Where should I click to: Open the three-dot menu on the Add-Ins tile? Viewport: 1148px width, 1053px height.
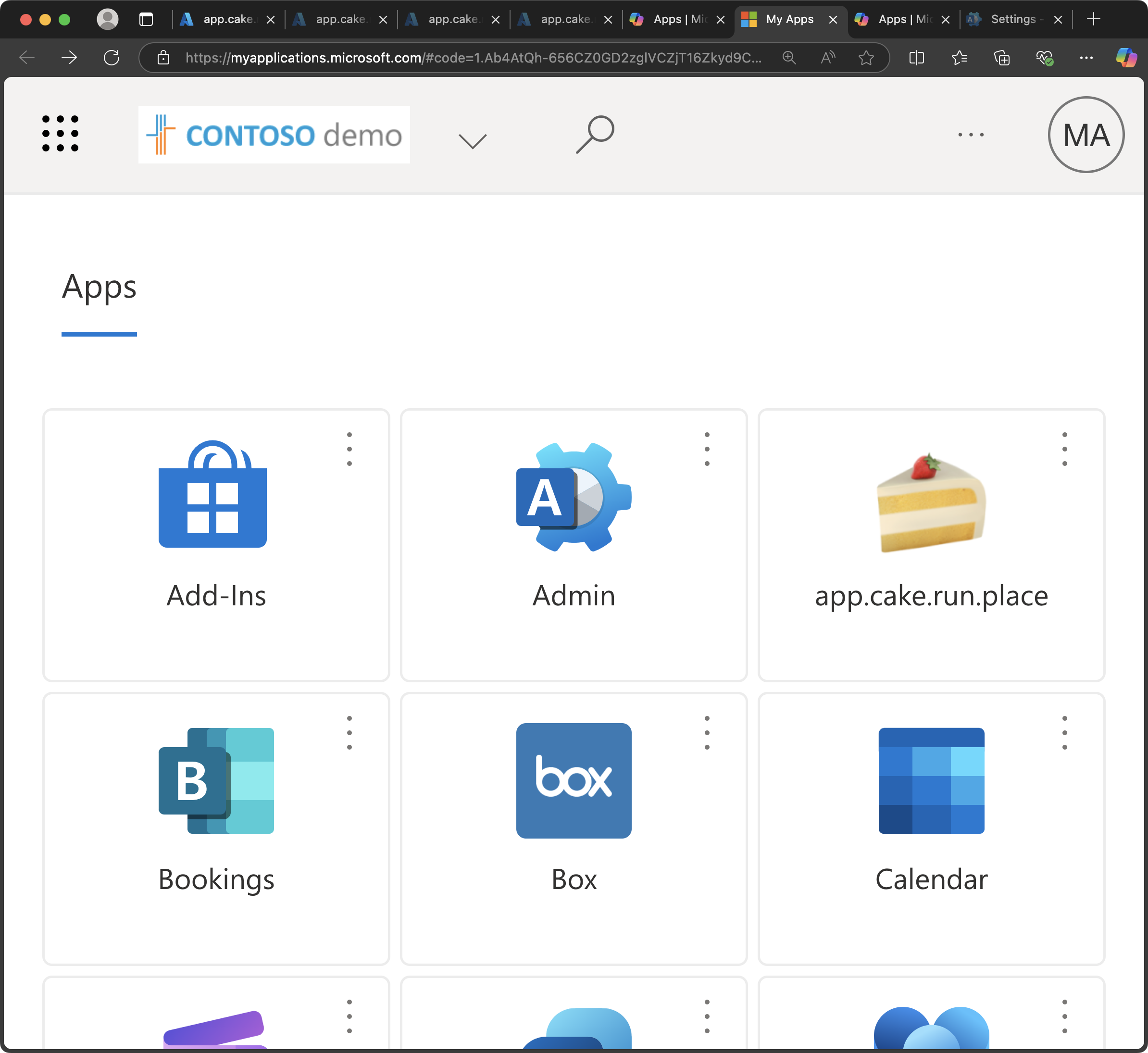[x=349, y=449]
